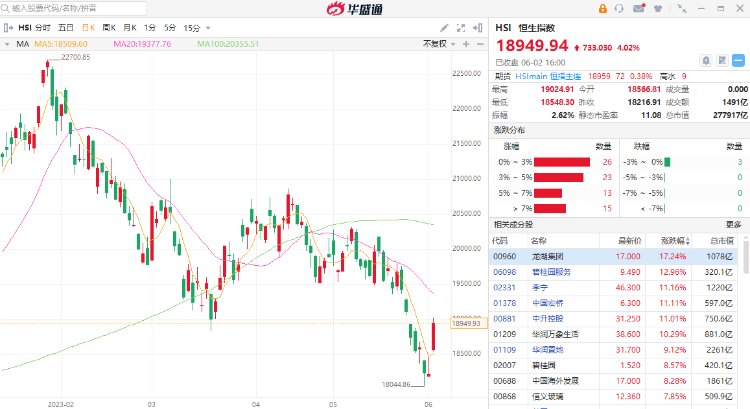The height and width of the screenshot is (409, 750).
Task: Select stock row 00881 中升控股
Action: [x=613, y=319]
